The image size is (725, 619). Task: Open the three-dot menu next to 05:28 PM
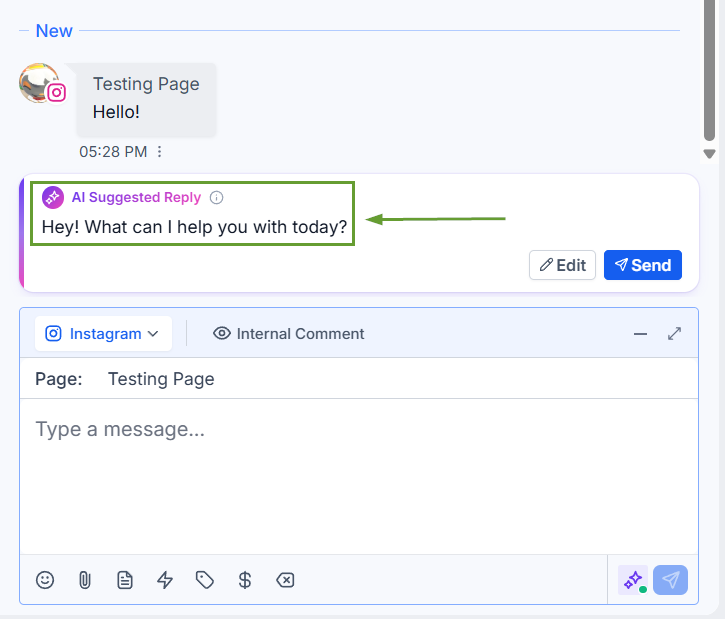160,152
